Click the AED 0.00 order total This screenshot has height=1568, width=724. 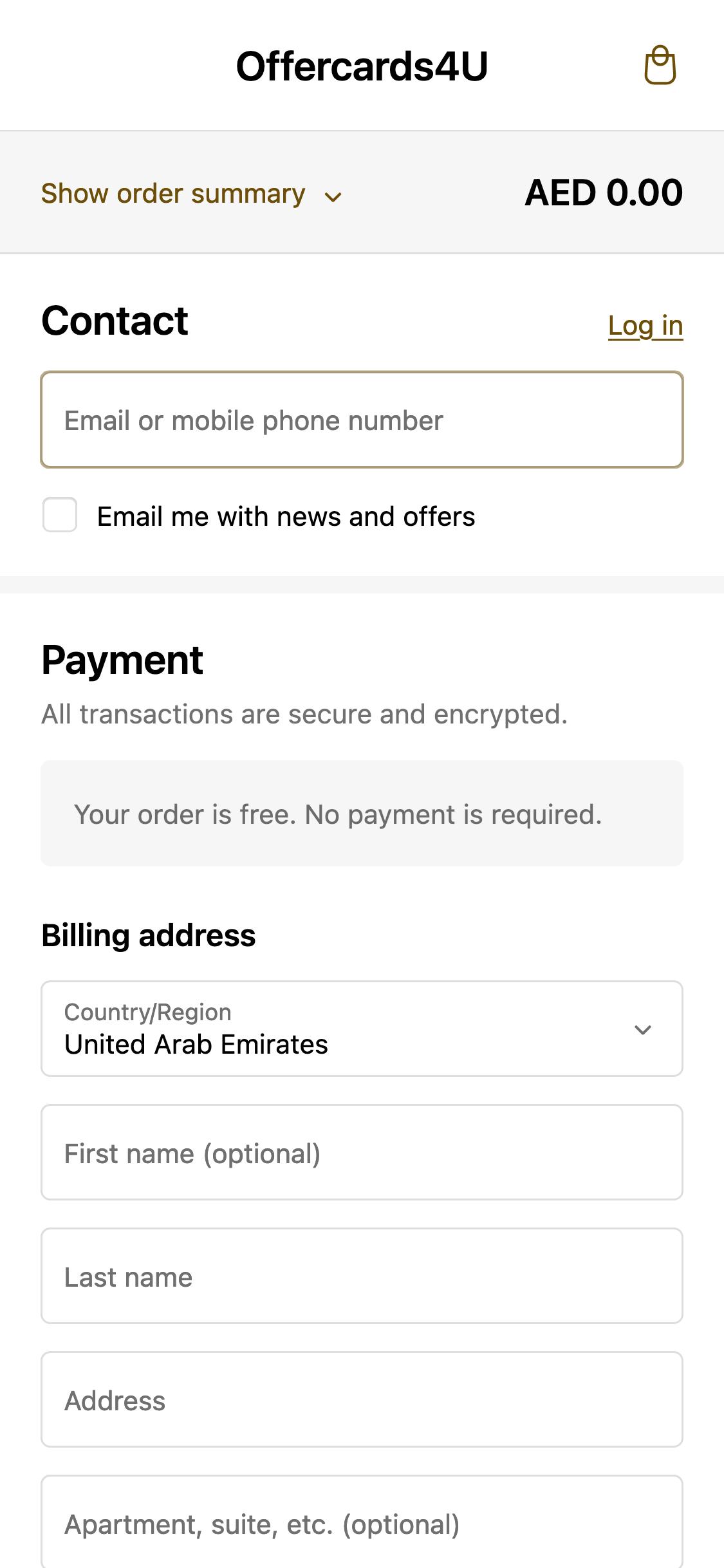pyautogui.click(x=604, y=192)
